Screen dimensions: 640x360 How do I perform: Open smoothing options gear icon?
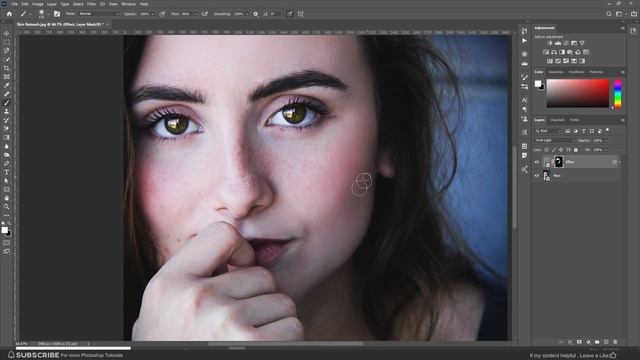point(256,14)
